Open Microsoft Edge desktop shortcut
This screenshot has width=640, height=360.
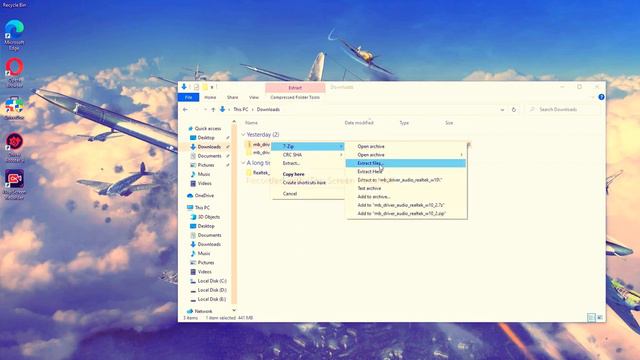coord(14,34)
